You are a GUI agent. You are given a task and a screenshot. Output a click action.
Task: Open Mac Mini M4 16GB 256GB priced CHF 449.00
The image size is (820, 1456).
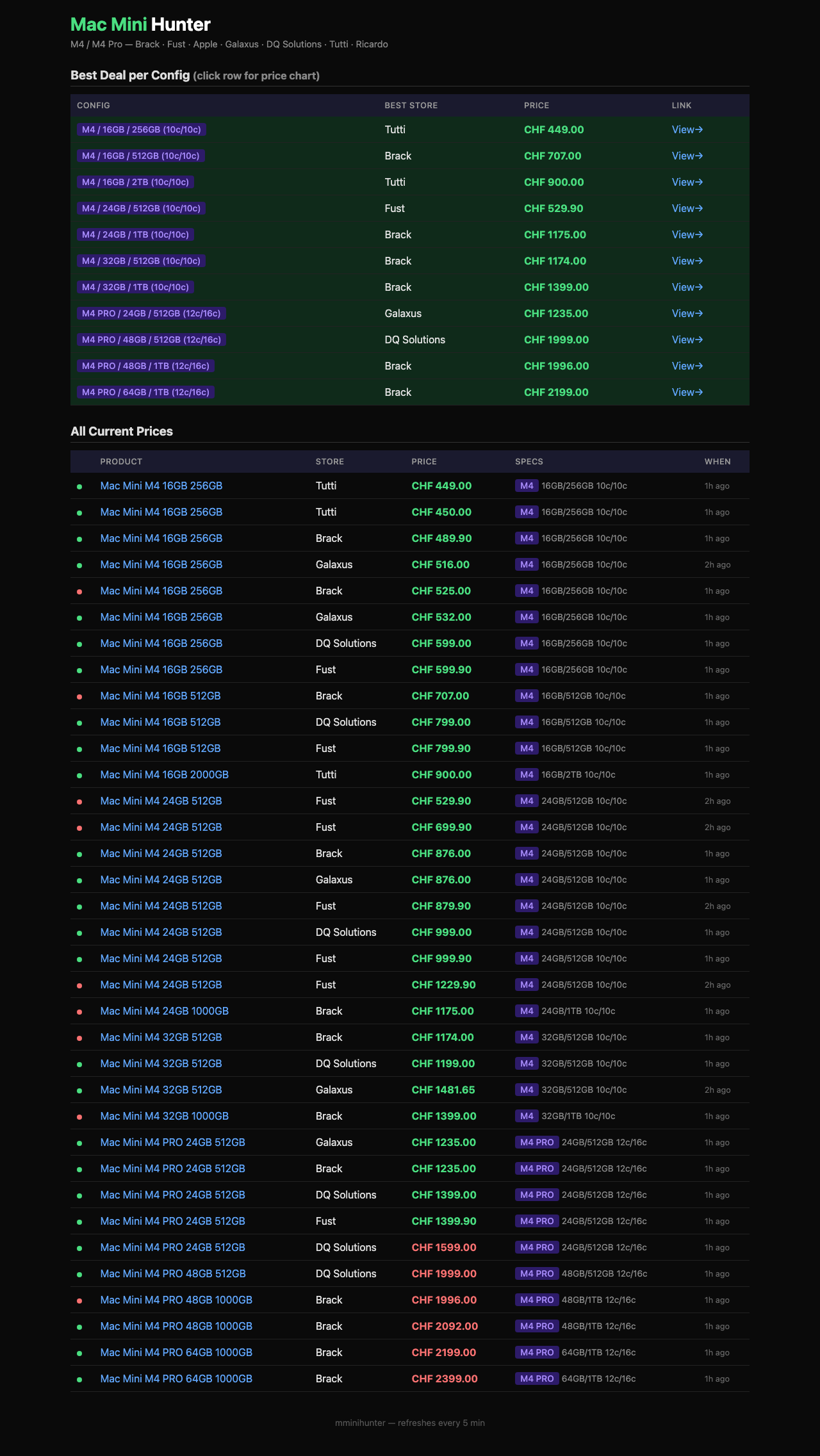[x=161, y=486]
